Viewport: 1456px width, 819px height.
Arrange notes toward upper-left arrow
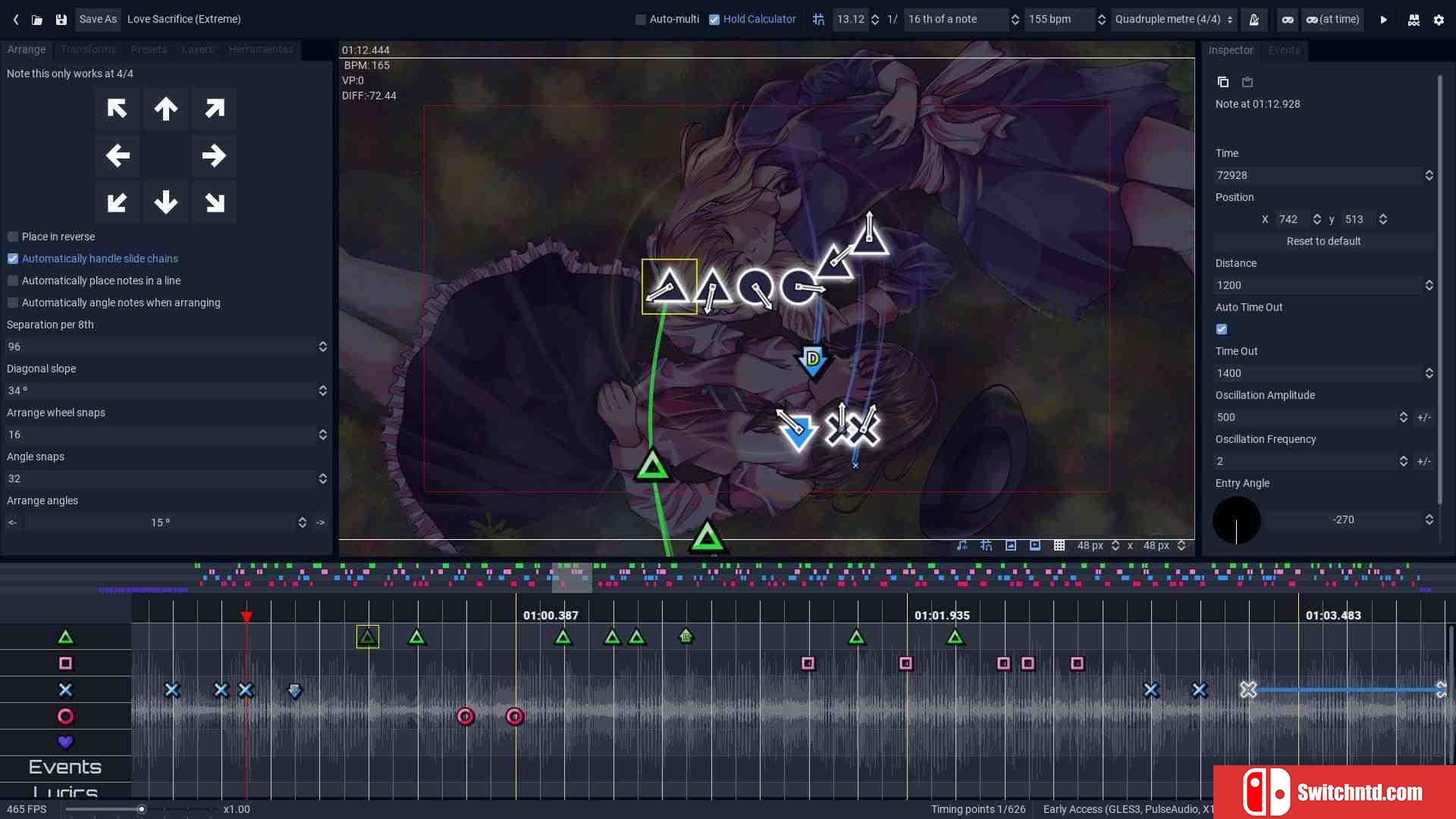117,109
